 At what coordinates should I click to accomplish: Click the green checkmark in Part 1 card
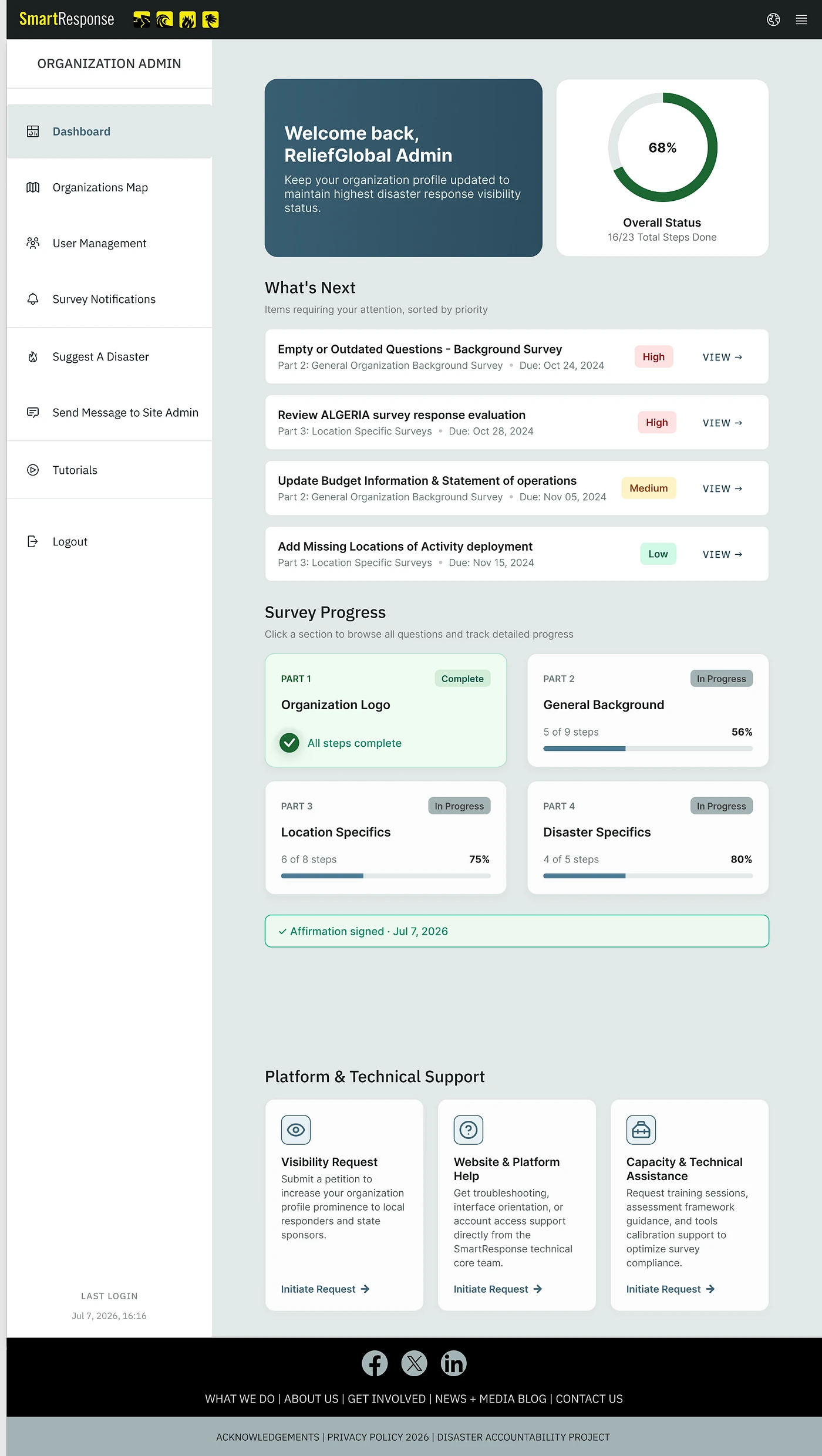click(x=289, y=743)
